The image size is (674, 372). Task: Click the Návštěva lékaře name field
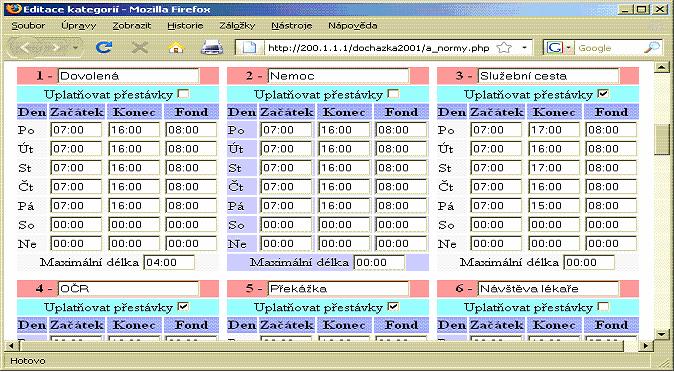[x=548, y=289]
